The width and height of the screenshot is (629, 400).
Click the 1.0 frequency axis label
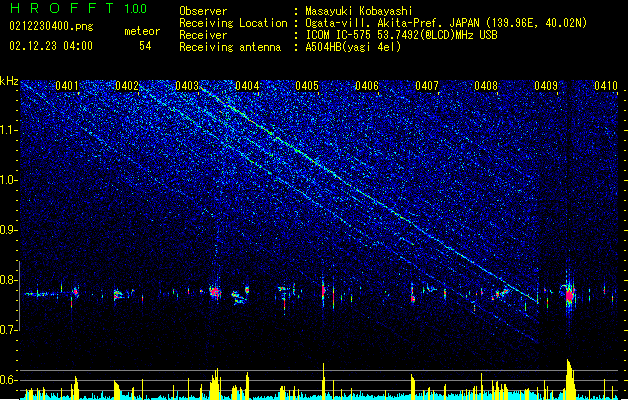(x=8, y=180)
